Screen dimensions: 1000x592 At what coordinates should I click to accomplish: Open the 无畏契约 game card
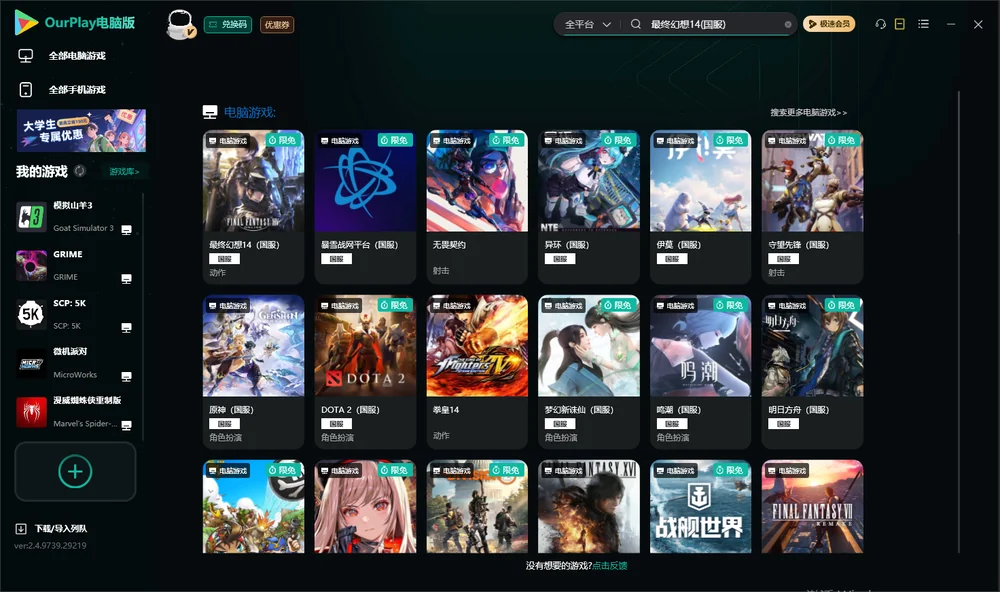pyautogui.click(x=477, y=207)
